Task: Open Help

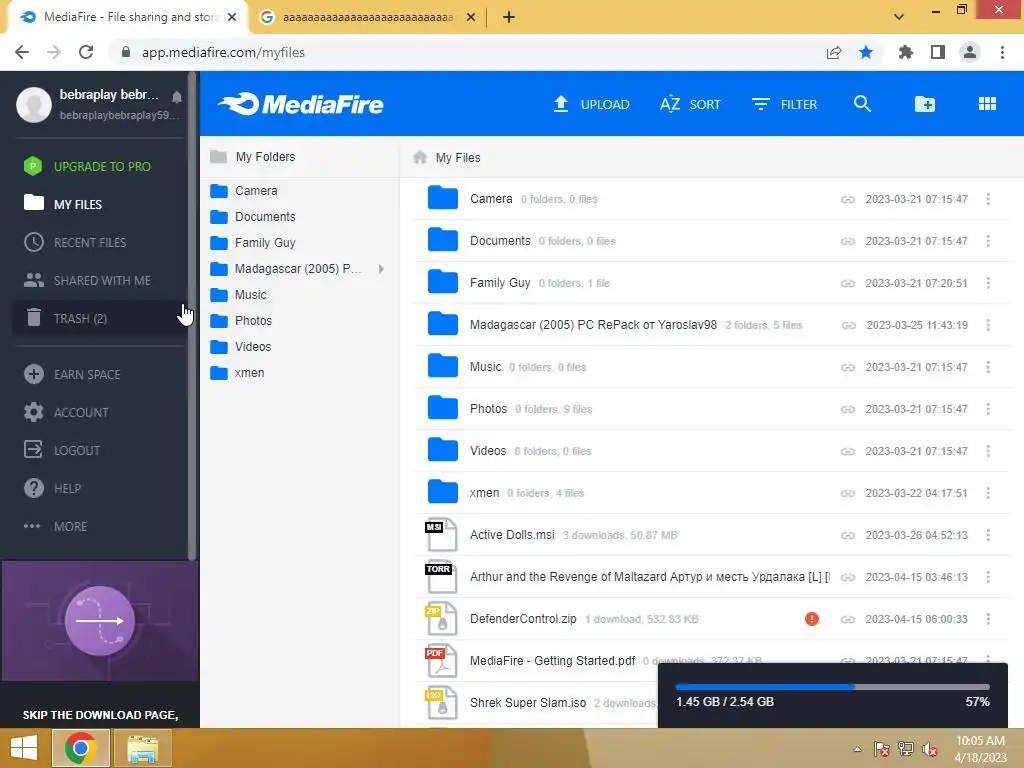Action: [x=52, y=488]
